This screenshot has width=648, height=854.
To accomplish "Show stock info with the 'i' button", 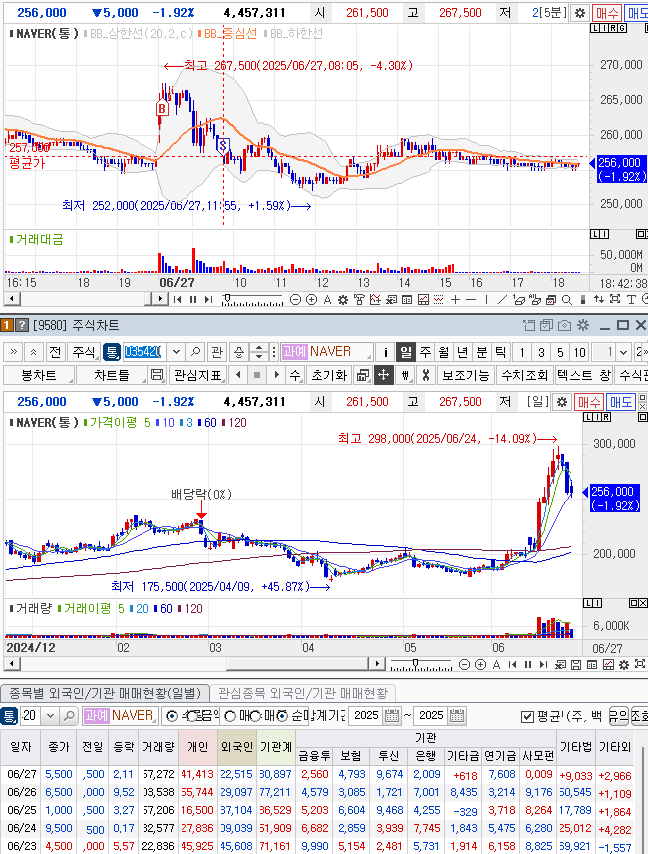I will coord(386,352).
